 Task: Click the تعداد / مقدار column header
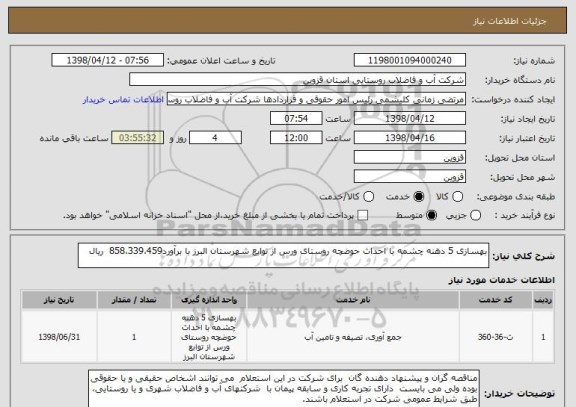point(134,300)
